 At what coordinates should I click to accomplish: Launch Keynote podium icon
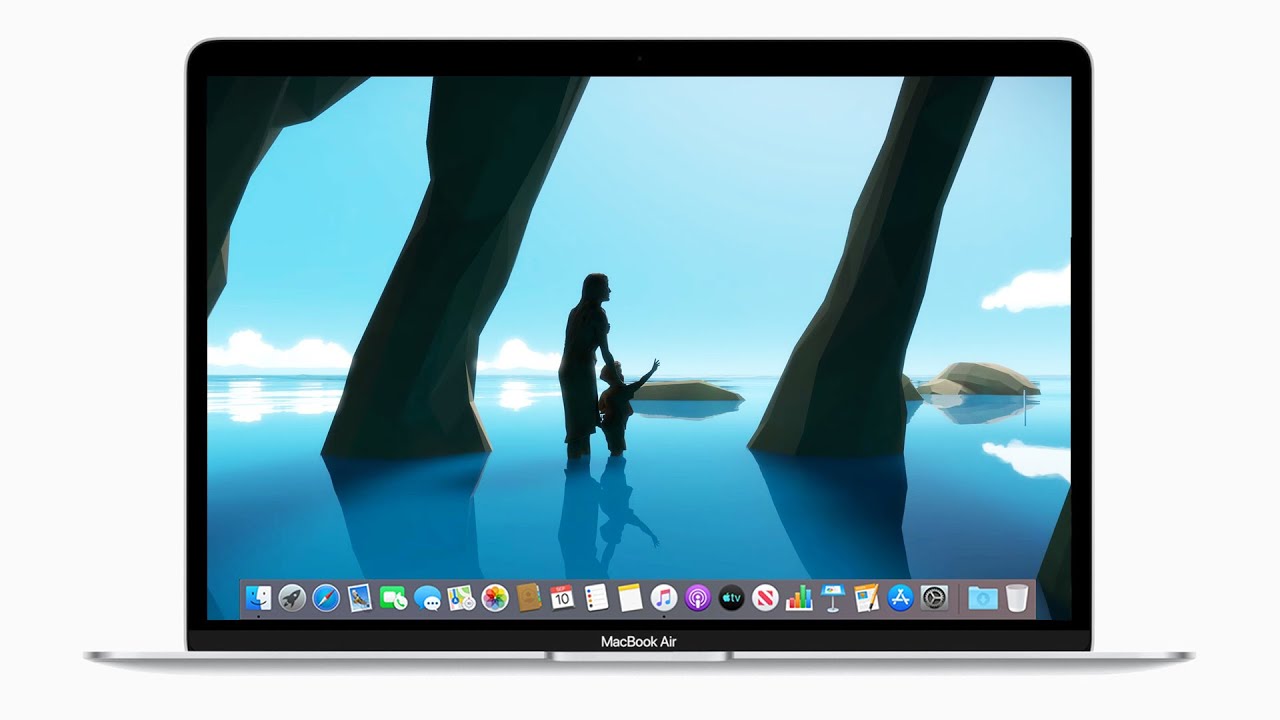(x=833, y=598)
